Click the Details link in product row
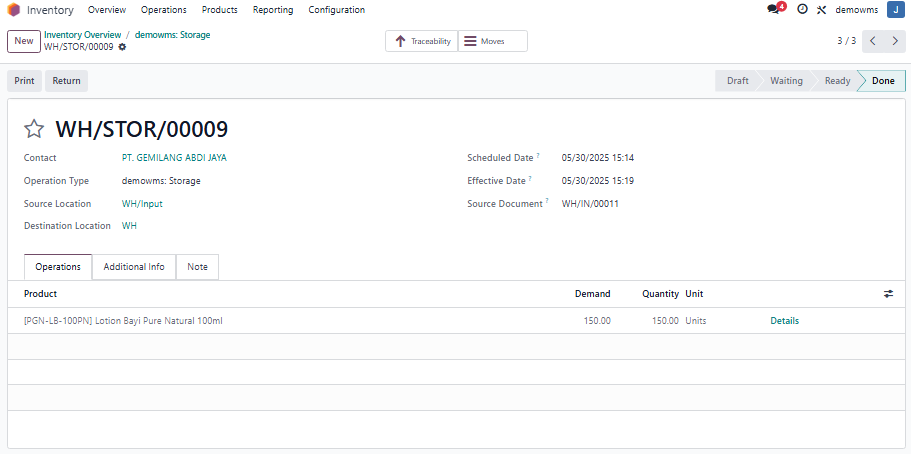The height and width of the screenshot is (454, 911). [x=784, y=321]
